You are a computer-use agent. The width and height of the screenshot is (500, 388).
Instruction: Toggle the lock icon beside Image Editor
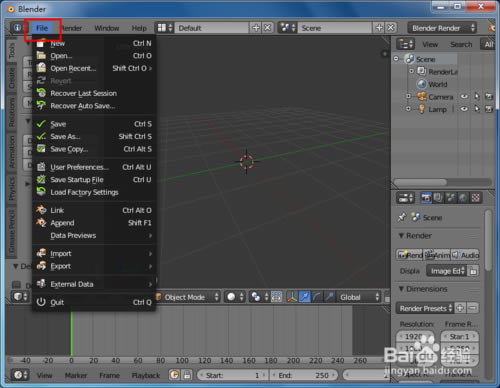[x=473, y=271]
